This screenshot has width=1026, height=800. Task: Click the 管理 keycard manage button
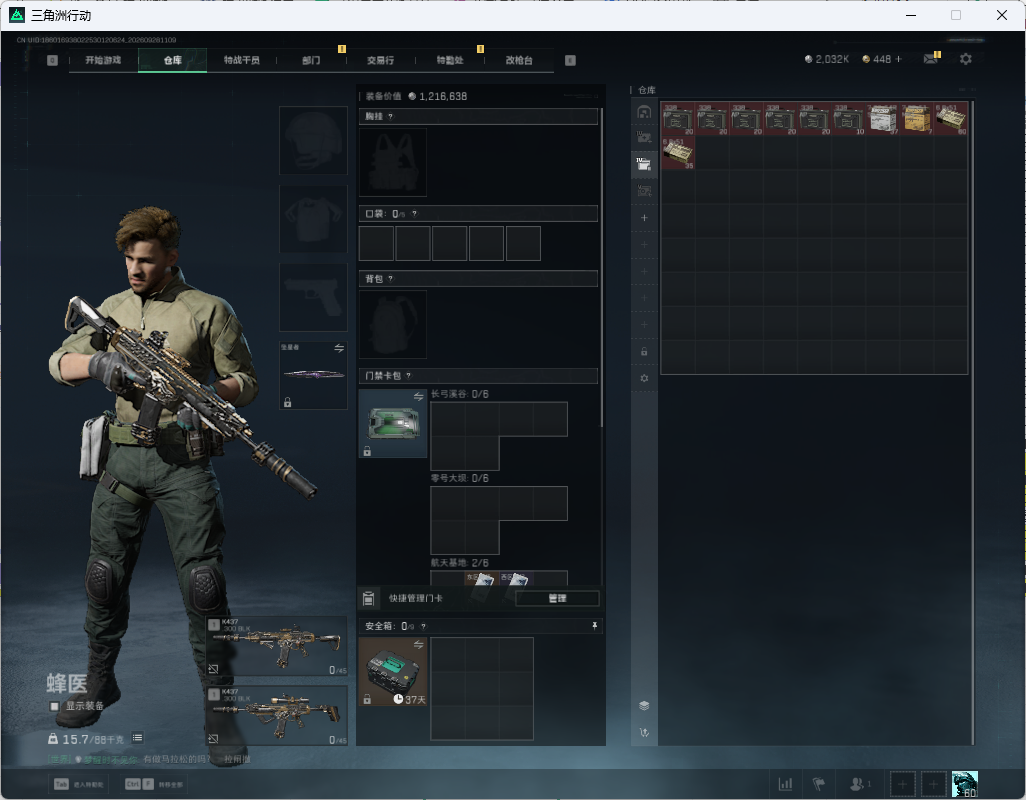click(x=557, y=598)
